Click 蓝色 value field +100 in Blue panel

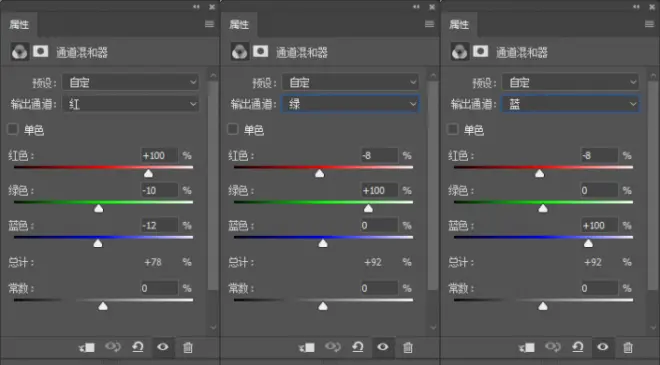click(x=599, y=225)
